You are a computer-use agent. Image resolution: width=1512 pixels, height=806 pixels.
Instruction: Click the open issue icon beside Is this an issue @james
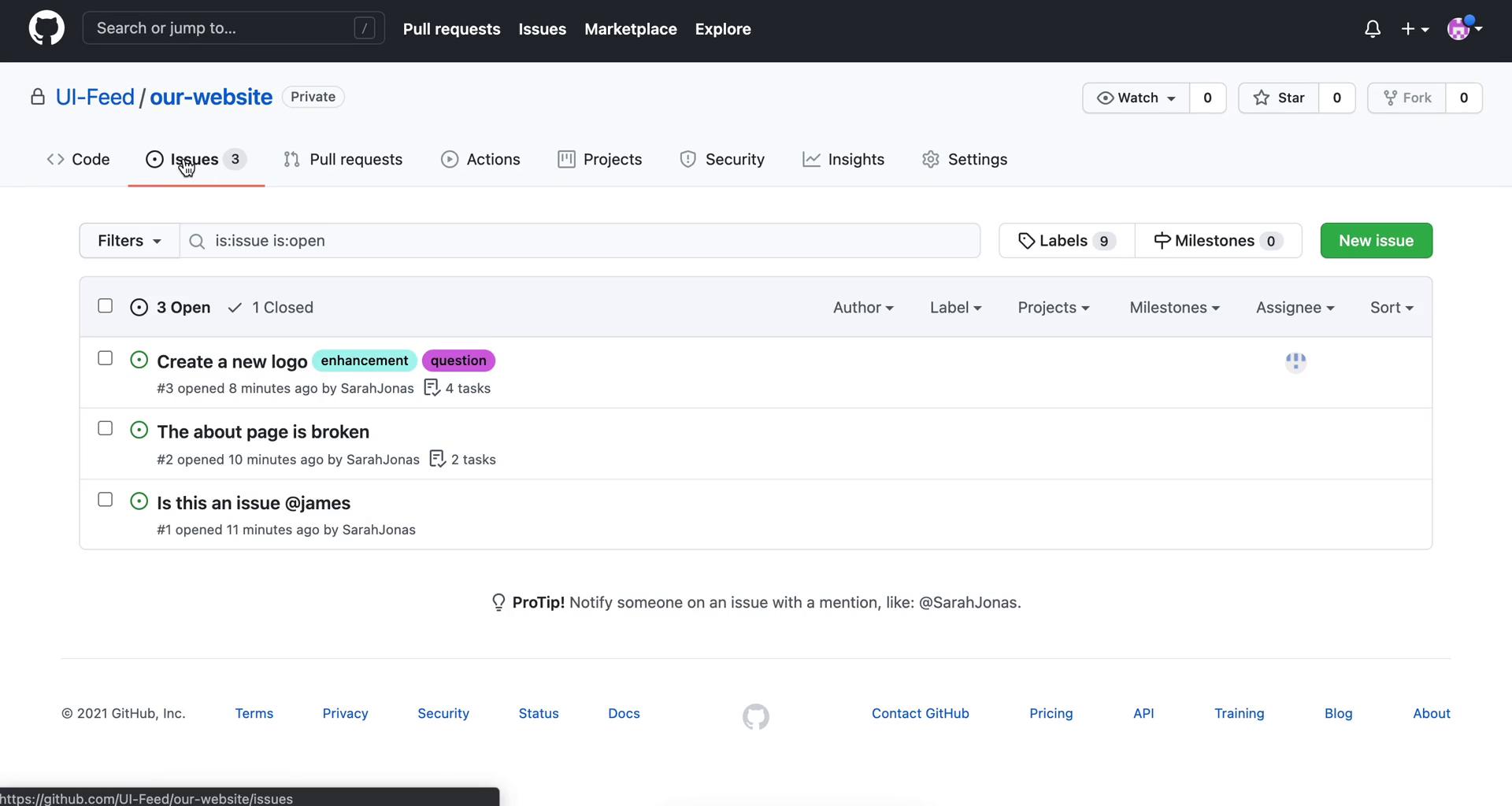click(139, 501)
